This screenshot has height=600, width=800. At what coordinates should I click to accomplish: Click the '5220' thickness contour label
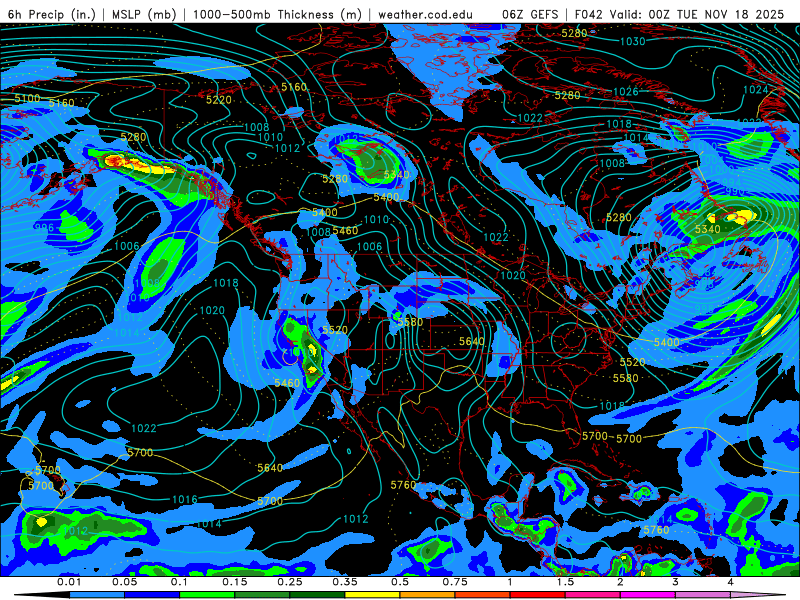(219, 100)
